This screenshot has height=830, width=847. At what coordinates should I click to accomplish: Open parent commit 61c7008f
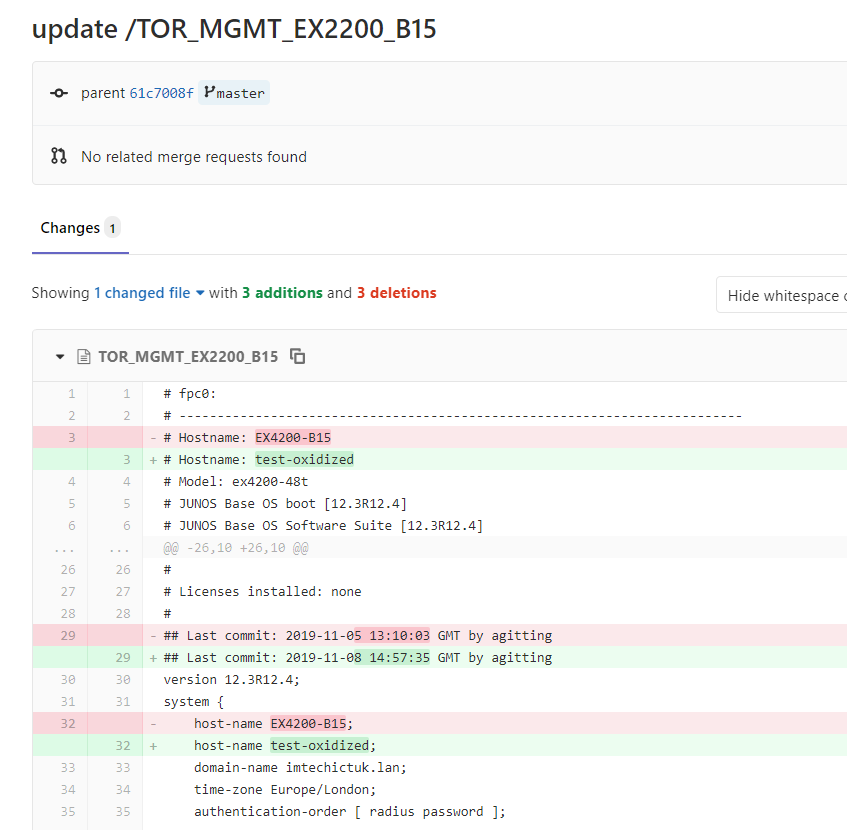[x=161, y=93]
